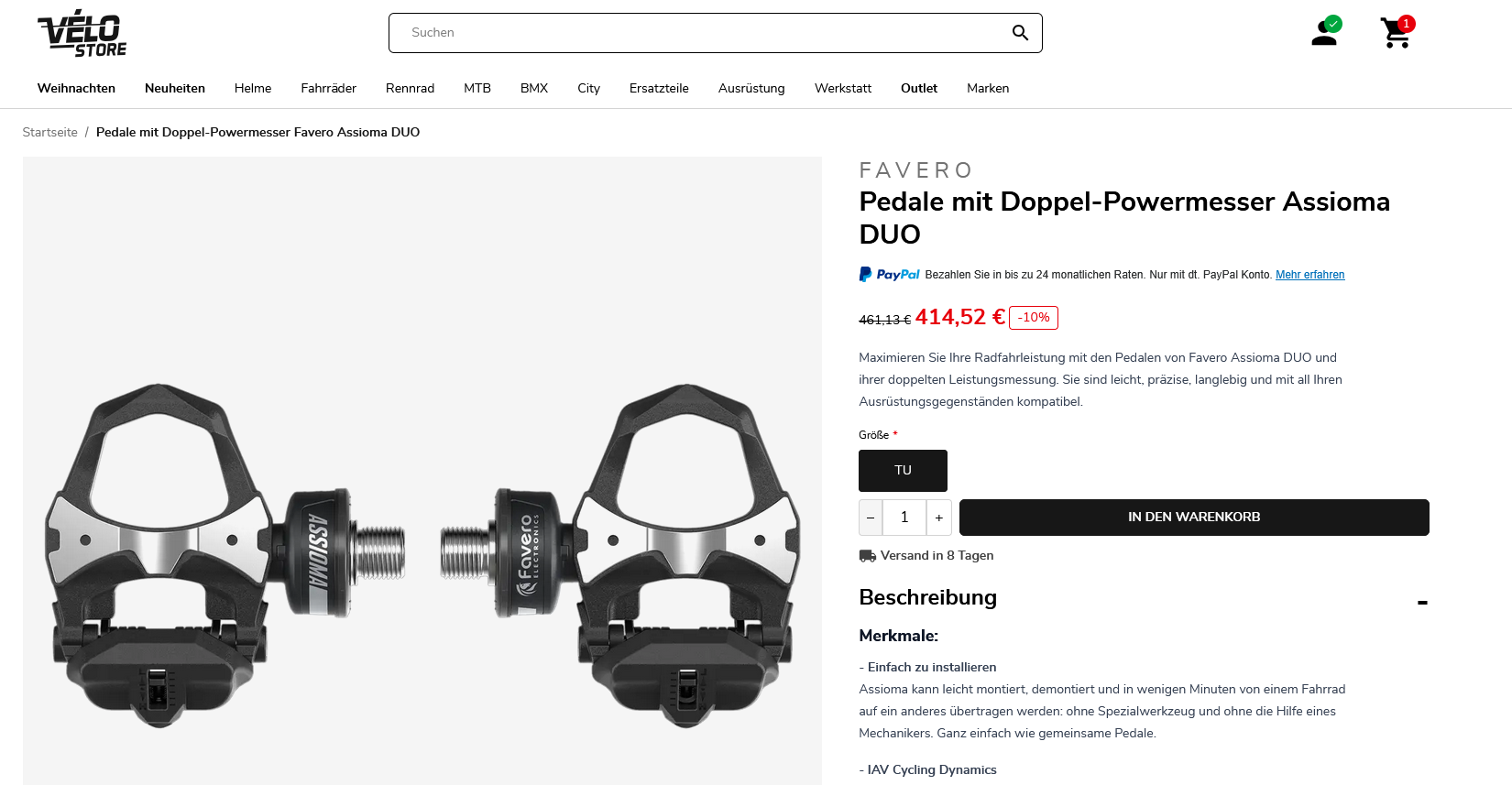Screen dimensions: 1512x785
Task: Open the Ersatzteile menu
Action: [659, 89]
